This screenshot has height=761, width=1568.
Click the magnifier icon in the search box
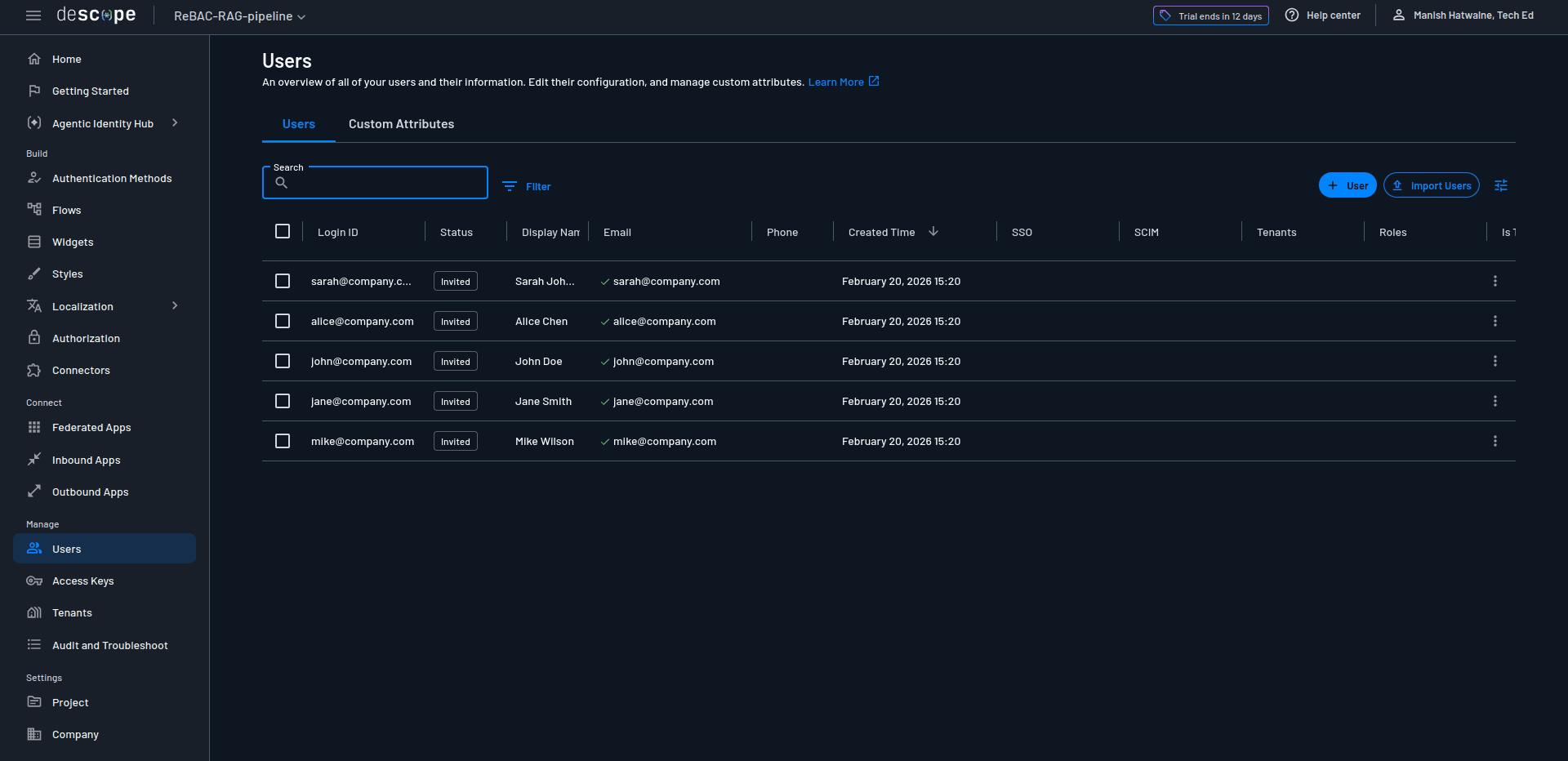click(x=283, y=183)
